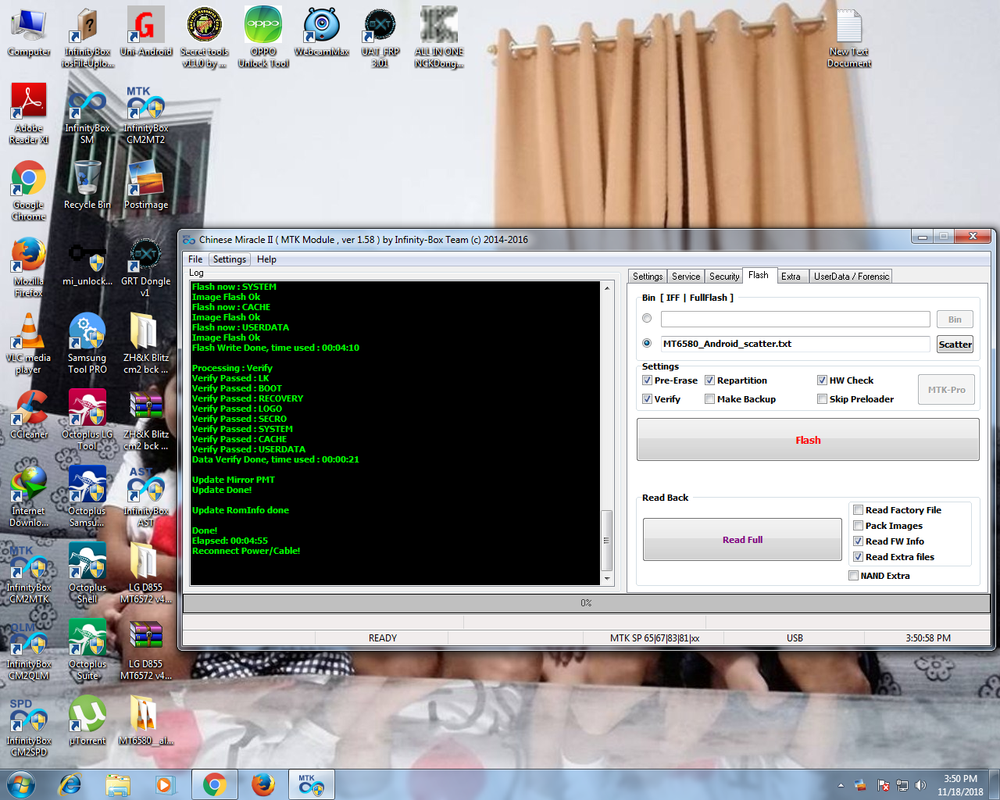
Task: Click the Read Full button
Action: coord(742,540)
